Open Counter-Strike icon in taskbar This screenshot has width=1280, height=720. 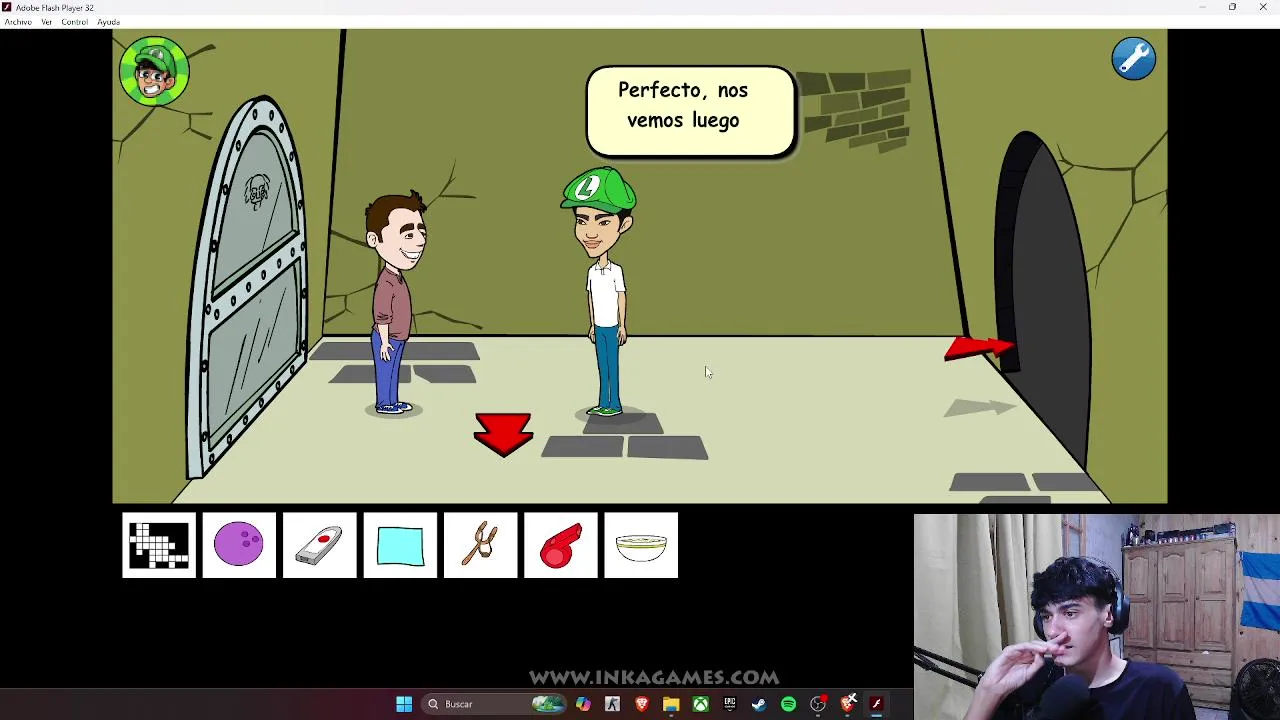click(612, 704)
